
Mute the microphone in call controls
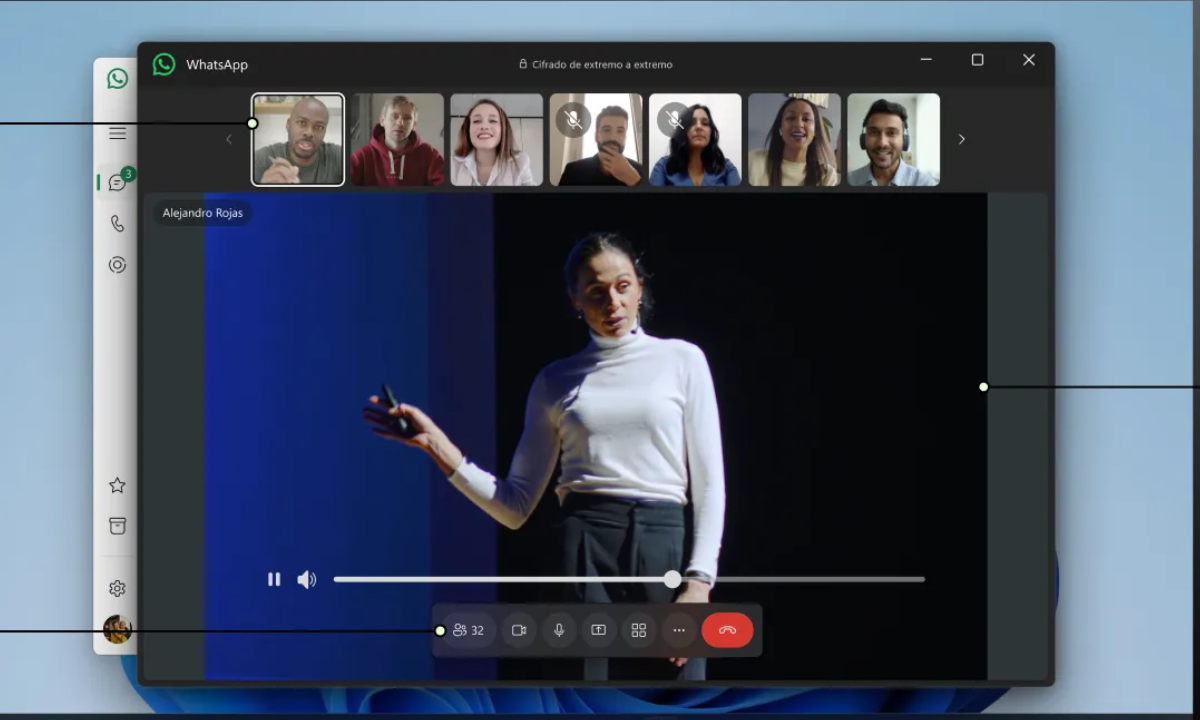[559, 630]
